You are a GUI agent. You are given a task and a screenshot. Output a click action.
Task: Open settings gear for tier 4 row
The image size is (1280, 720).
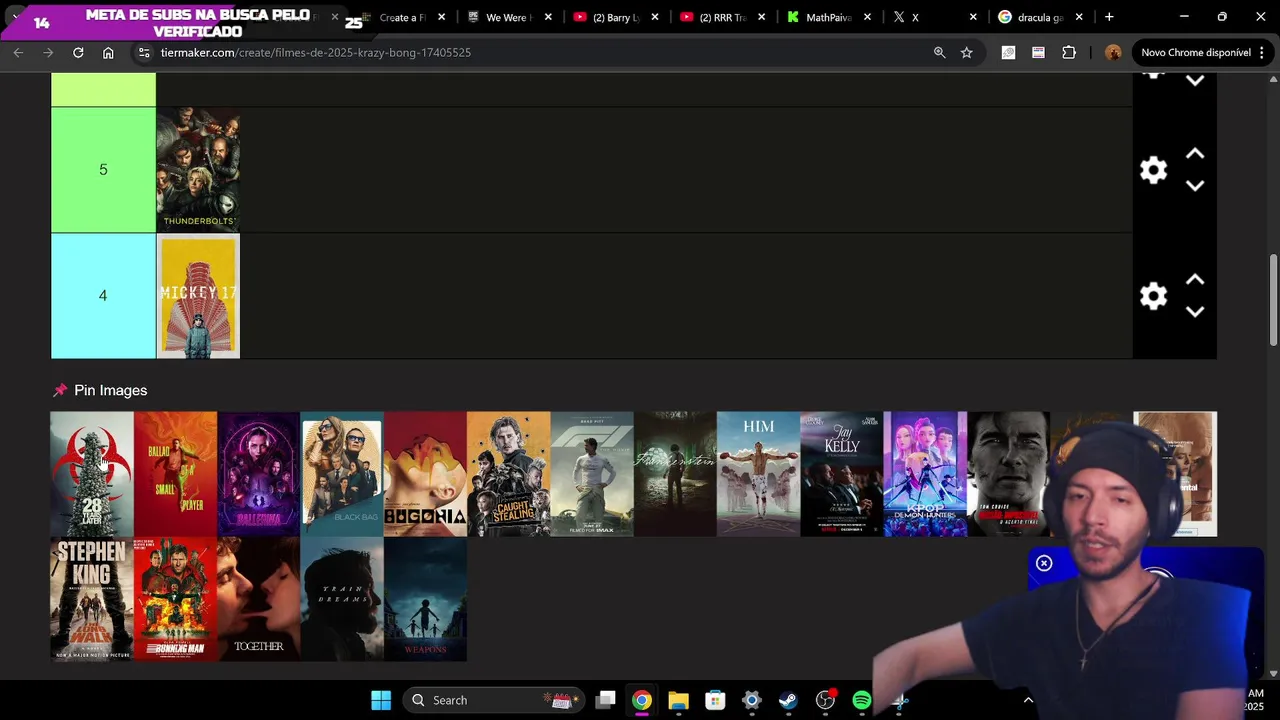pos(1153,296)
